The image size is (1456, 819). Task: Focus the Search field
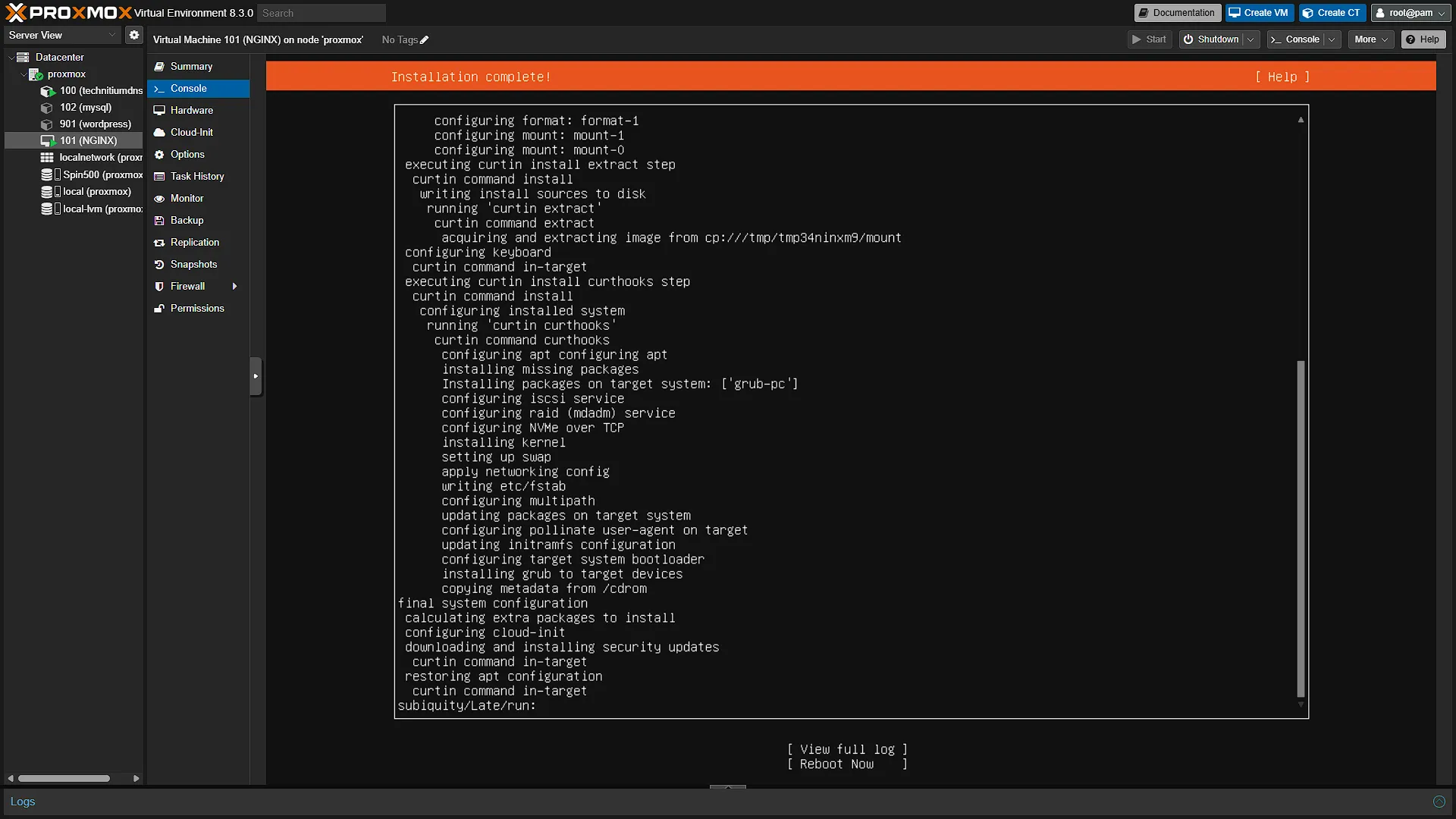click(321, 13)
